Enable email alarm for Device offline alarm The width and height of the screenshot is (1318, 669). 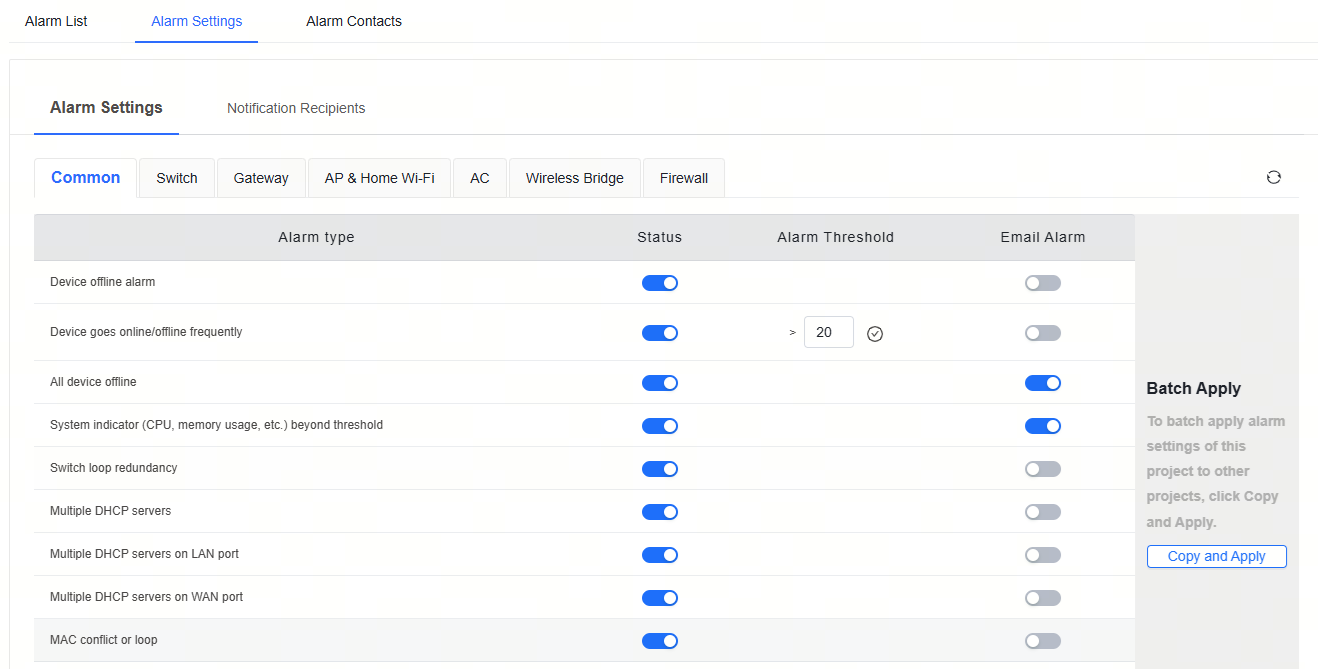pyautogui.click(x=1042, y=283)
